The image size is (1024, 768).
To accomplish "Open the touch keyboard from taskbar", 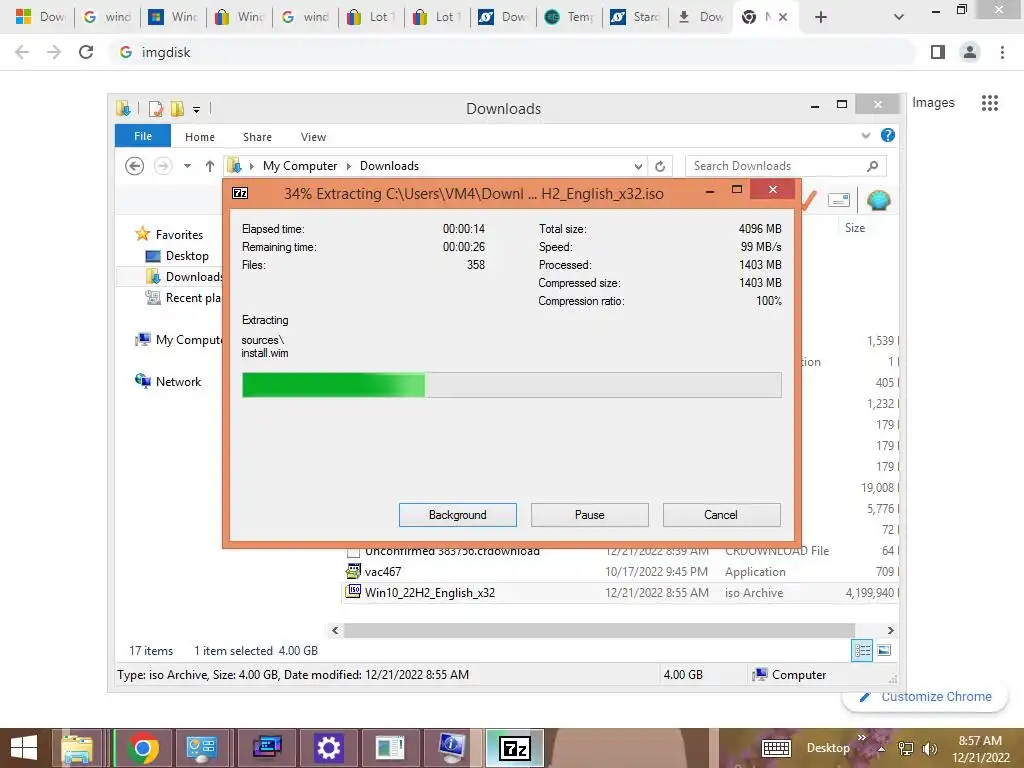I will click(x=776, y=748).
